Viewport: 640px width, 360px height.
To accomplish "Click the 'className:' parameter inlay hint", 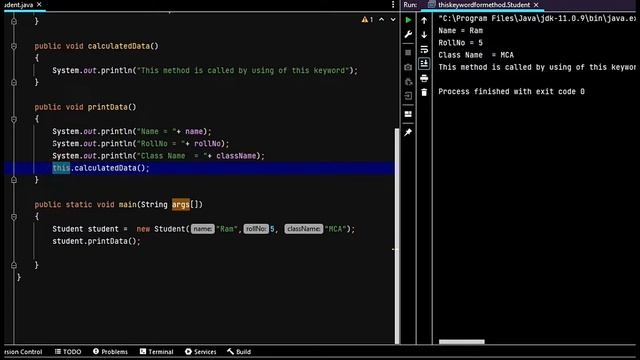I will 304,229.
